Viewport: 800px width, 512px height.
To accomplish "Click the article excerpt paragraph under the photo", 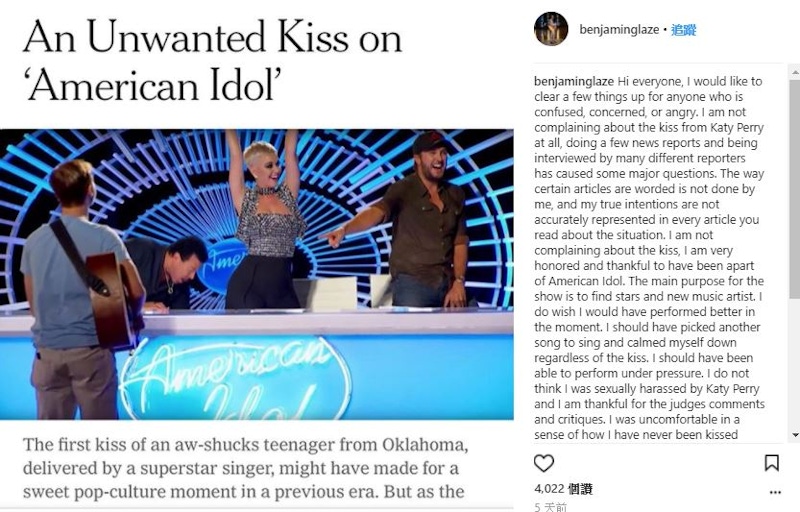I will (245, 468).
